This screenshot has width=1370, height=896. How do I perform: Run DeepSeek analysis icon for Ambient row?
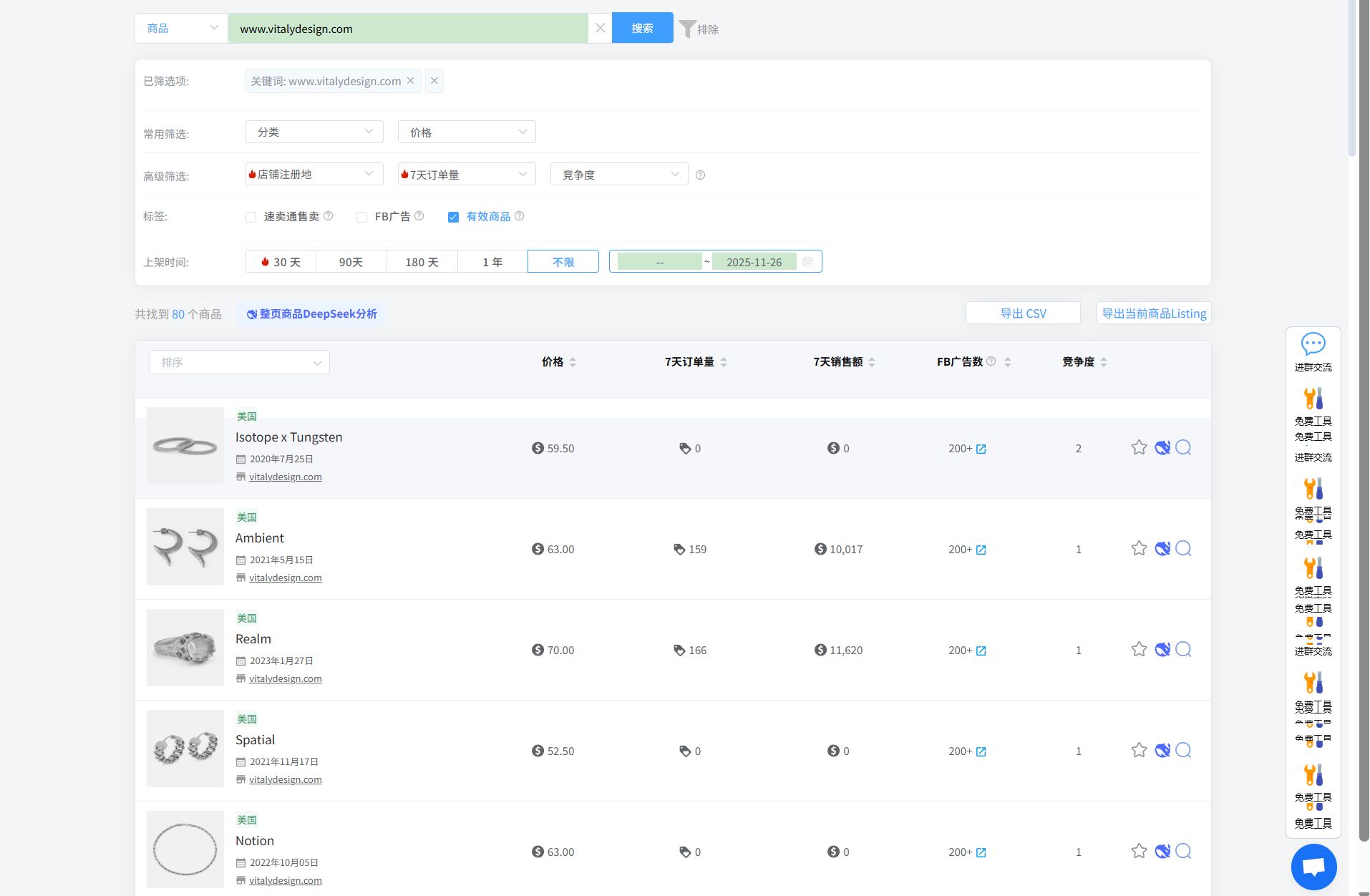click(1162, 549)
